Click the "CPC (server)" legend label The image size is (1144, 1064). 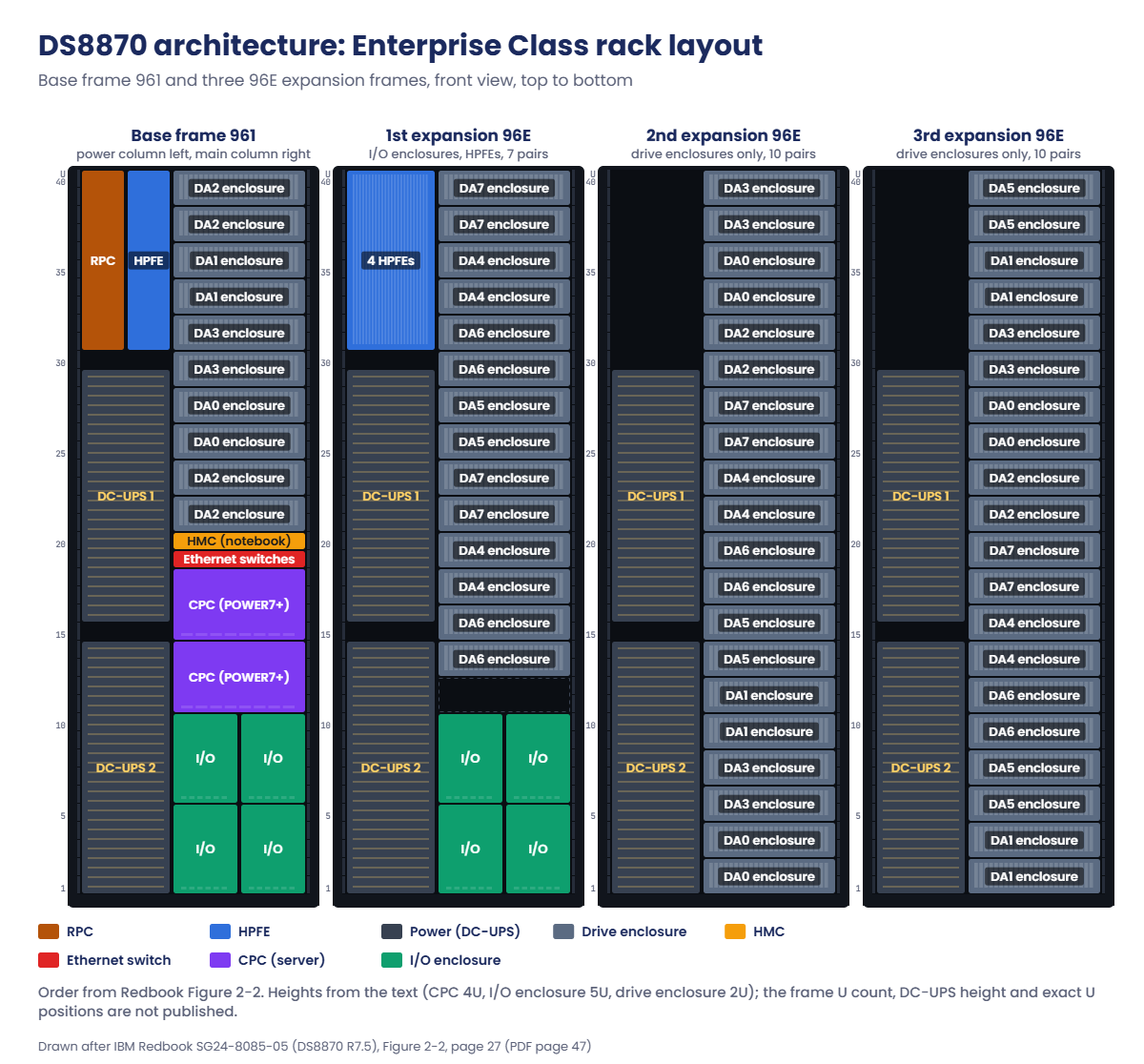pyautogui.click(x=281, y=960)
